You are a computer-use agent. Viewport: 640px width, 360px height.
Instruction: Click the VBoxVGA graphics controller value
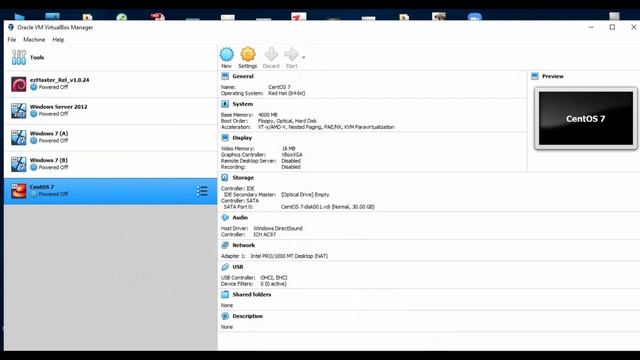coord(292,155)
